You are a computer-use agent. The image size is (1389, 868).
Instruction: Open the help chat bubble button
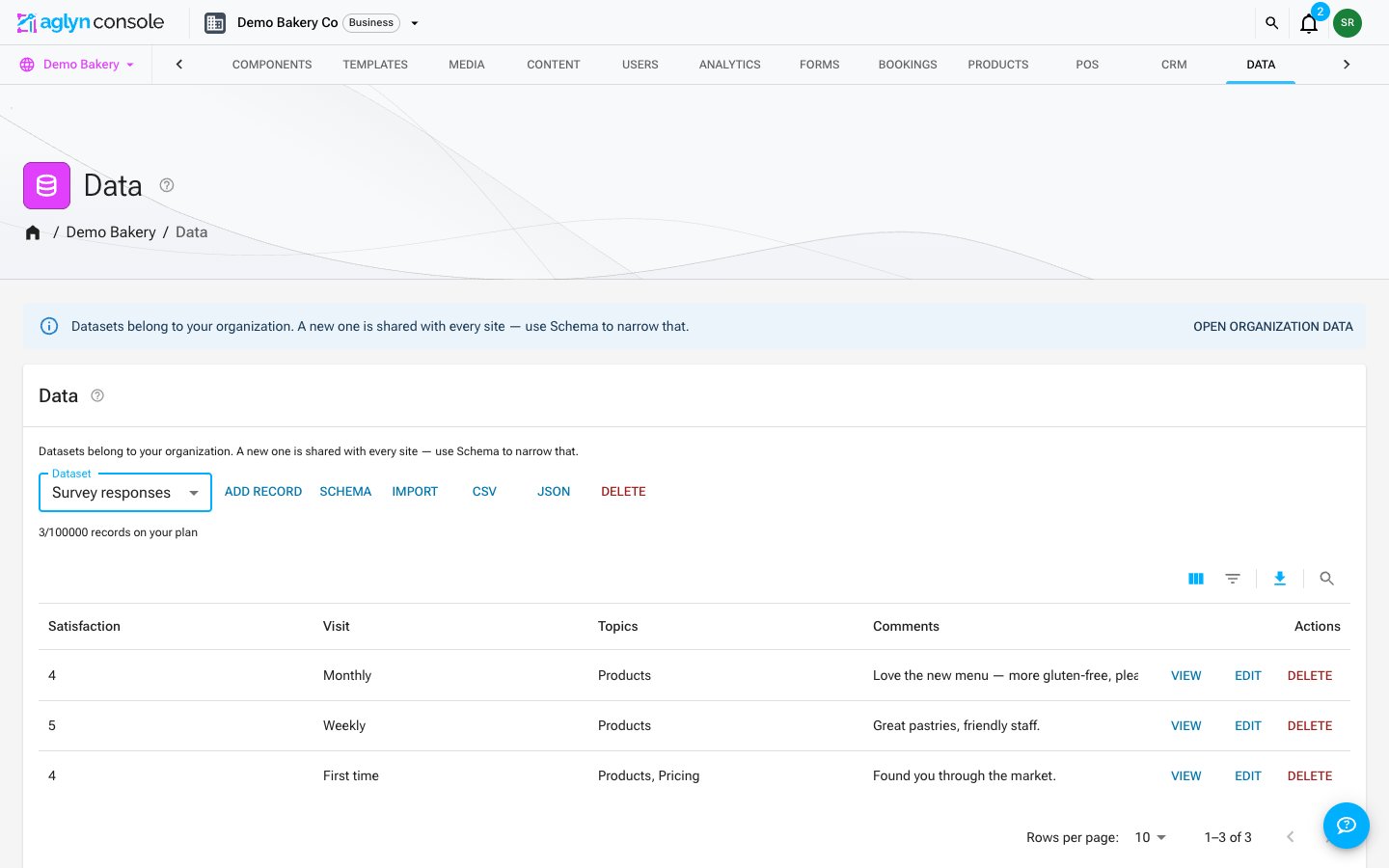[x=1347, y=826]
